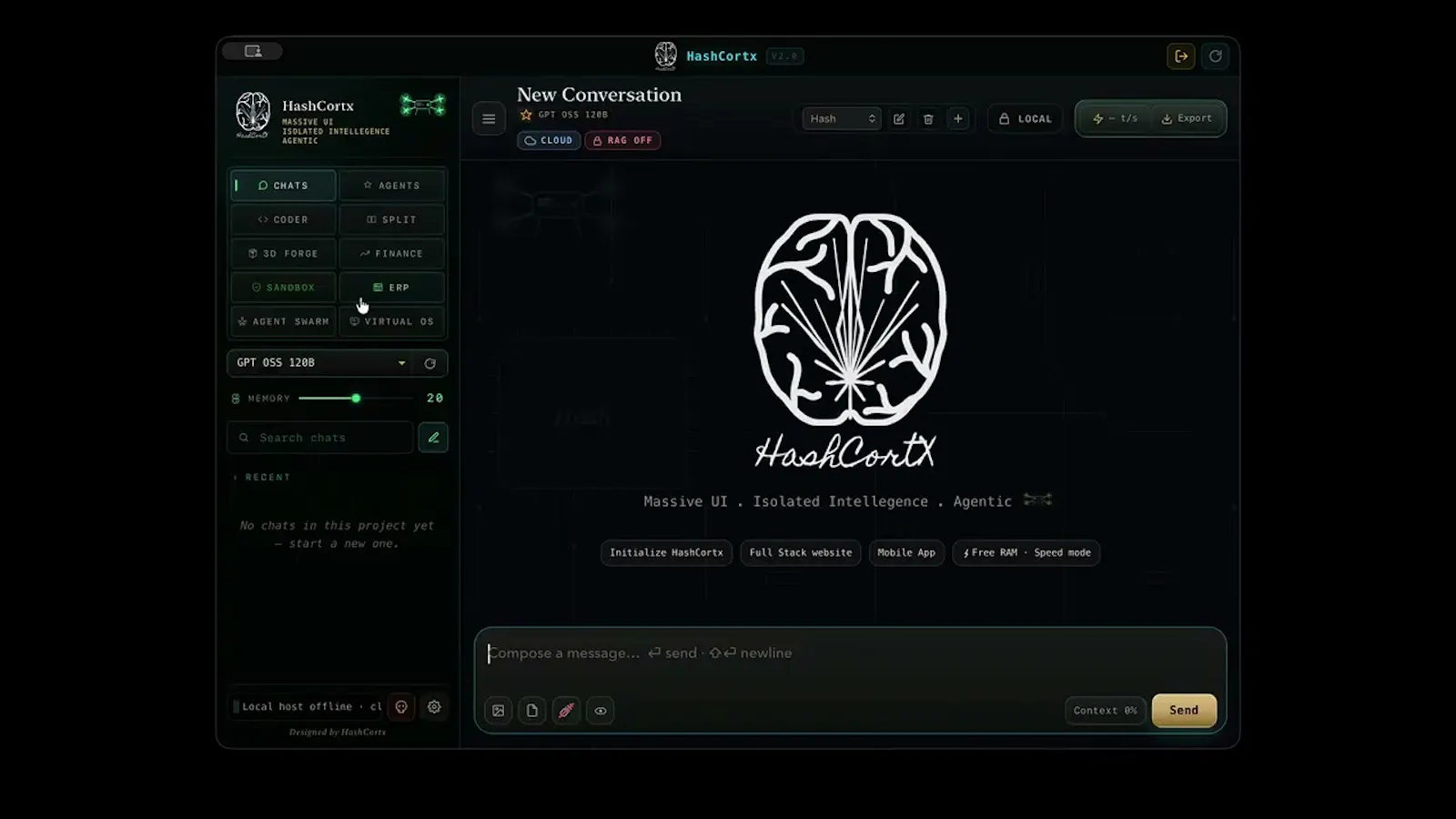Image resolution: width=1456 pixels, height=819 pixels.
Task: Click the edit project pencil icon
Action: point(899,118)
